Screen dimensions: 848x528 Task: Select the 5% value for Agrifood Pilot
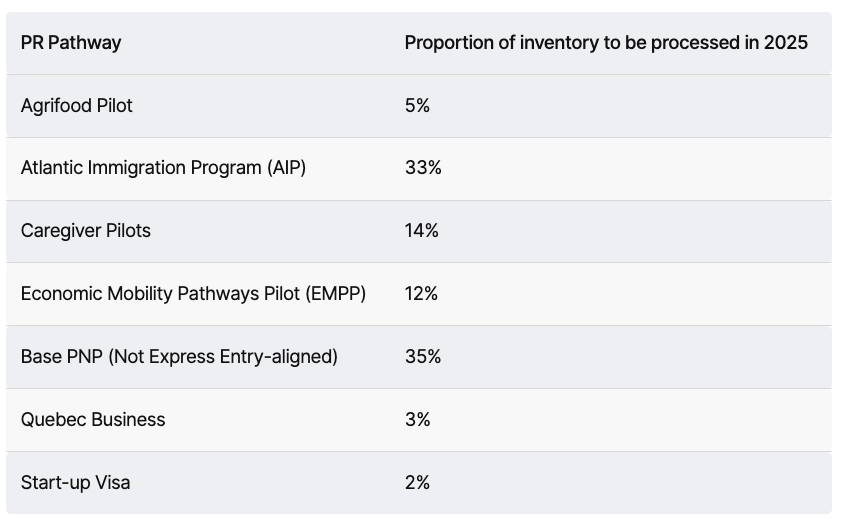point(417,105)
